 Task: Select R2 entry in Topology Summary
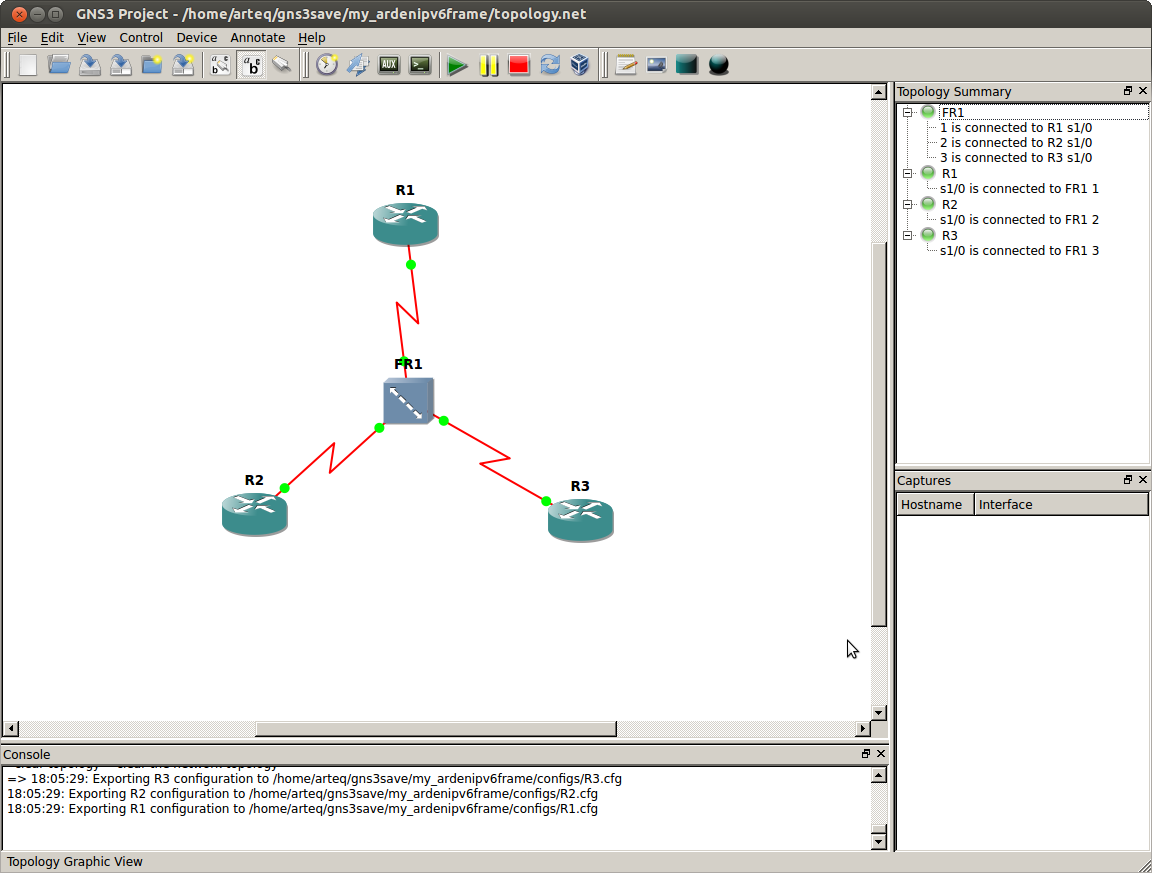tap(949, 204)
